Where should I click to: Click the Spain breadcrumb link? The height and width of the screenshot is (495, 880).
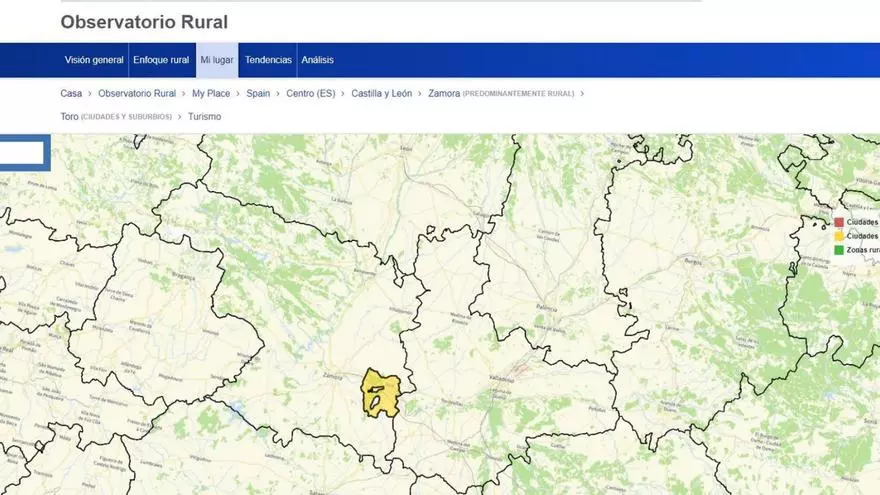coord(258,93)
